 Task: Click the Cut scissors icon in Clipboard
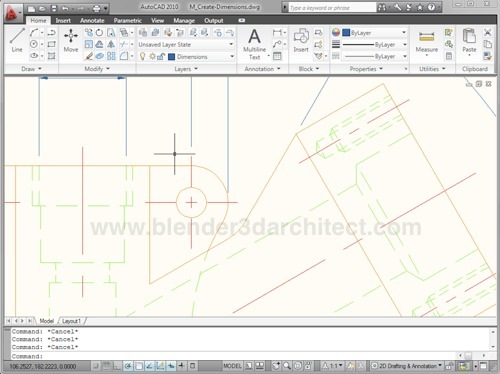click(x=487, y=32)
